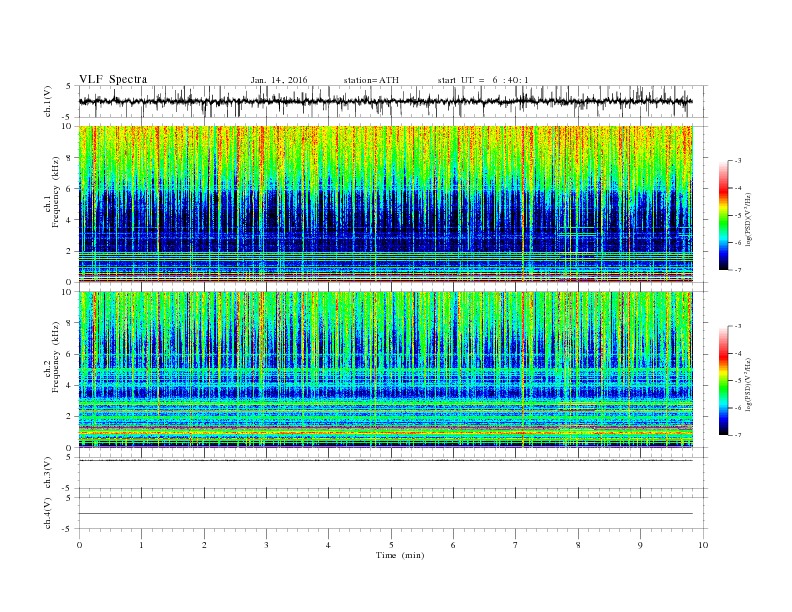Click the ch.1 waveform trace panel
792x612 pixels.
[393, 101]
